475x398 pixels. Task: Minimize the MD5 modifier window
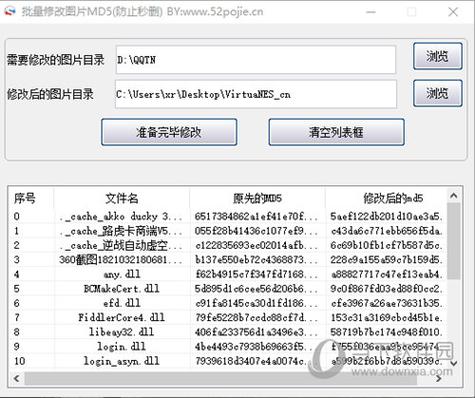tap(371, 12)
